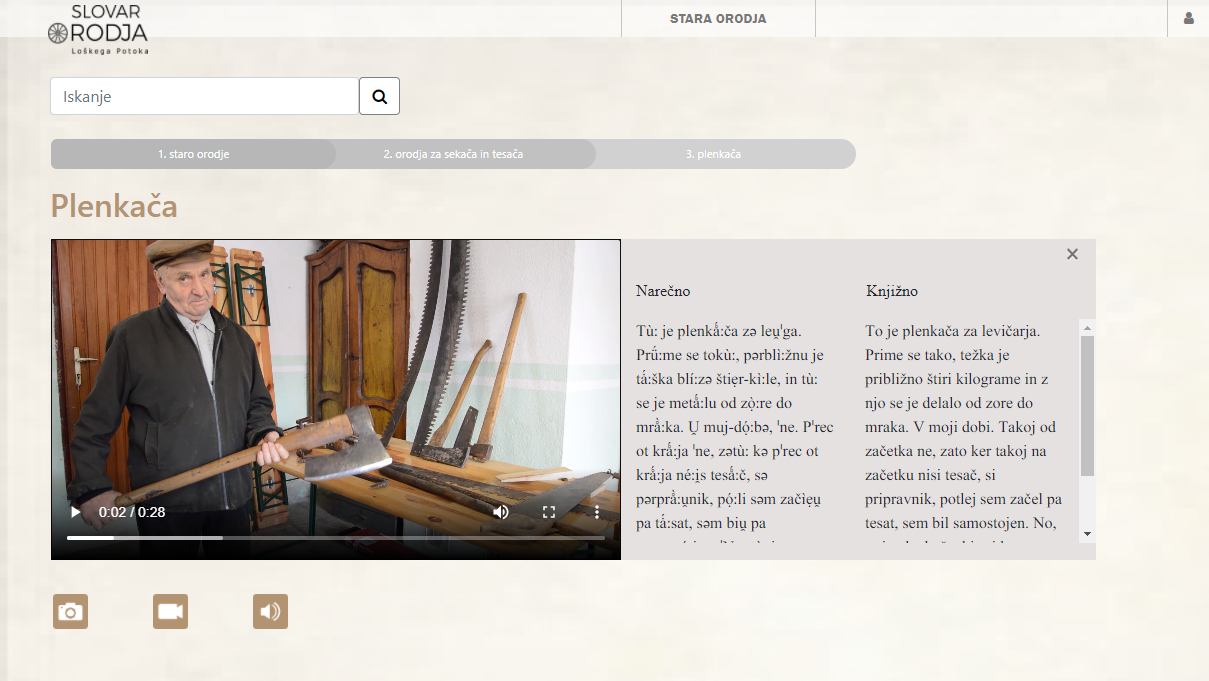
Task: Open video more options menu
Action: click(597, 512)
